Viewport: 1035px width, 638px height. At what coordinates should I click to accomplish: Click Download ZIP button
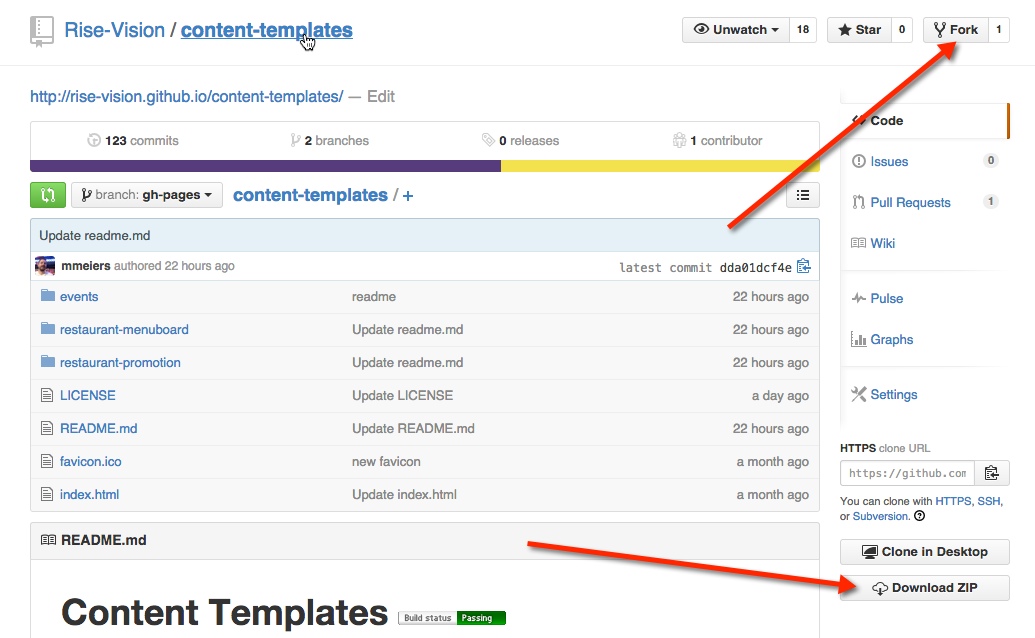pyautogui.click(x=925, y=588)
